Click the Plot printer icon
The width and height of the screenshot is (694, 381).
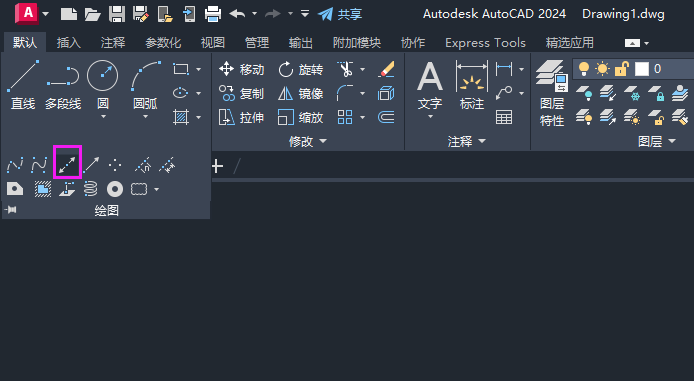213,14
